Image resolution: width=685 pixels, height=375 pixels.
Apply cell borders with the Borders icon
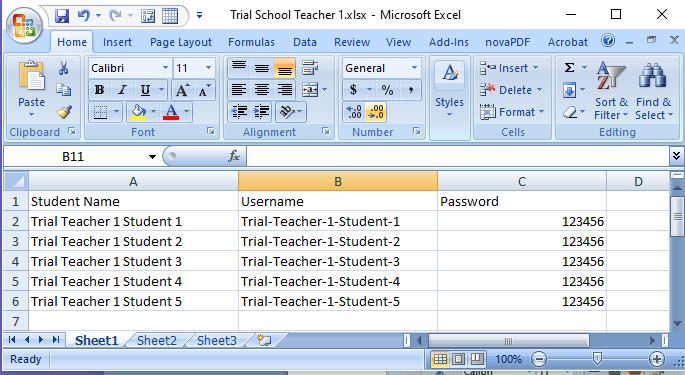tap(100, 112)
